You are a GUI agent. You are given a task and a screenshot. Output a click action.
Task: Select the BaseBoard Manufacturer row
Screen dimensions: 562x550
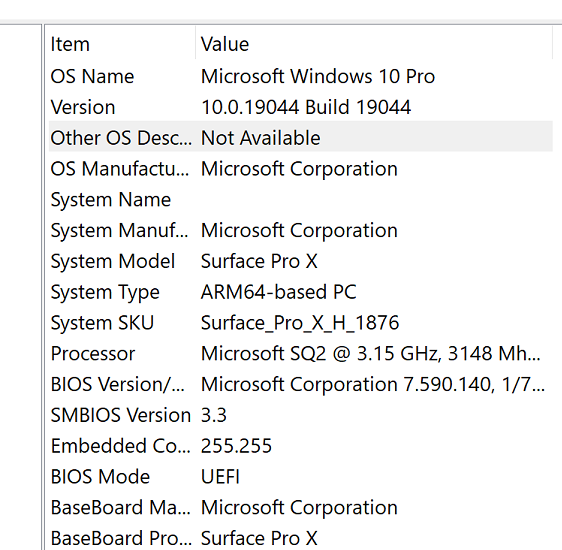click(x=300, y=508)
